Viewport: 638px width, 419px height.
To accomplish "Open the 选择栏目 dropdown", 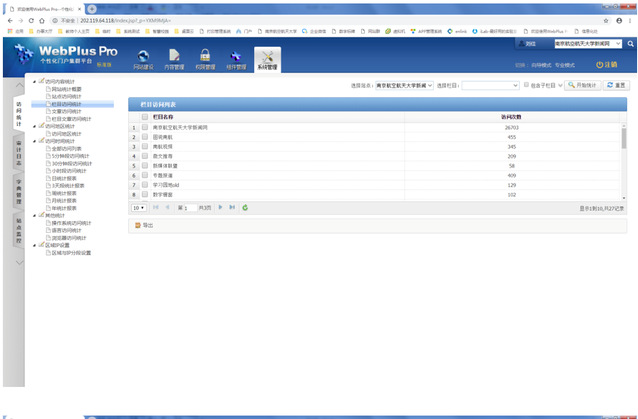I will [490, 85].
